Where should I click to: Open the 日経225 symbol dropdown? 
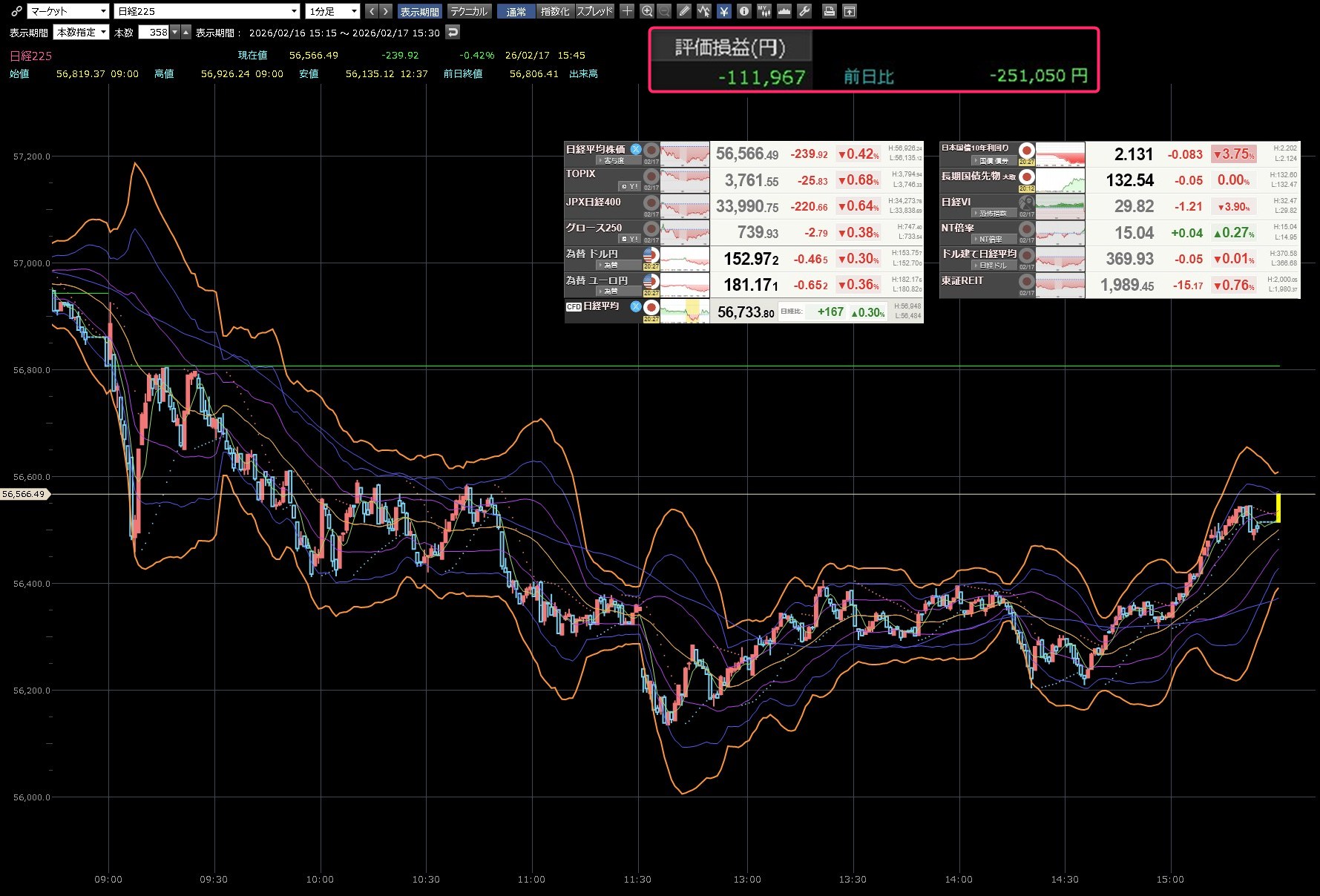[207, 11]
